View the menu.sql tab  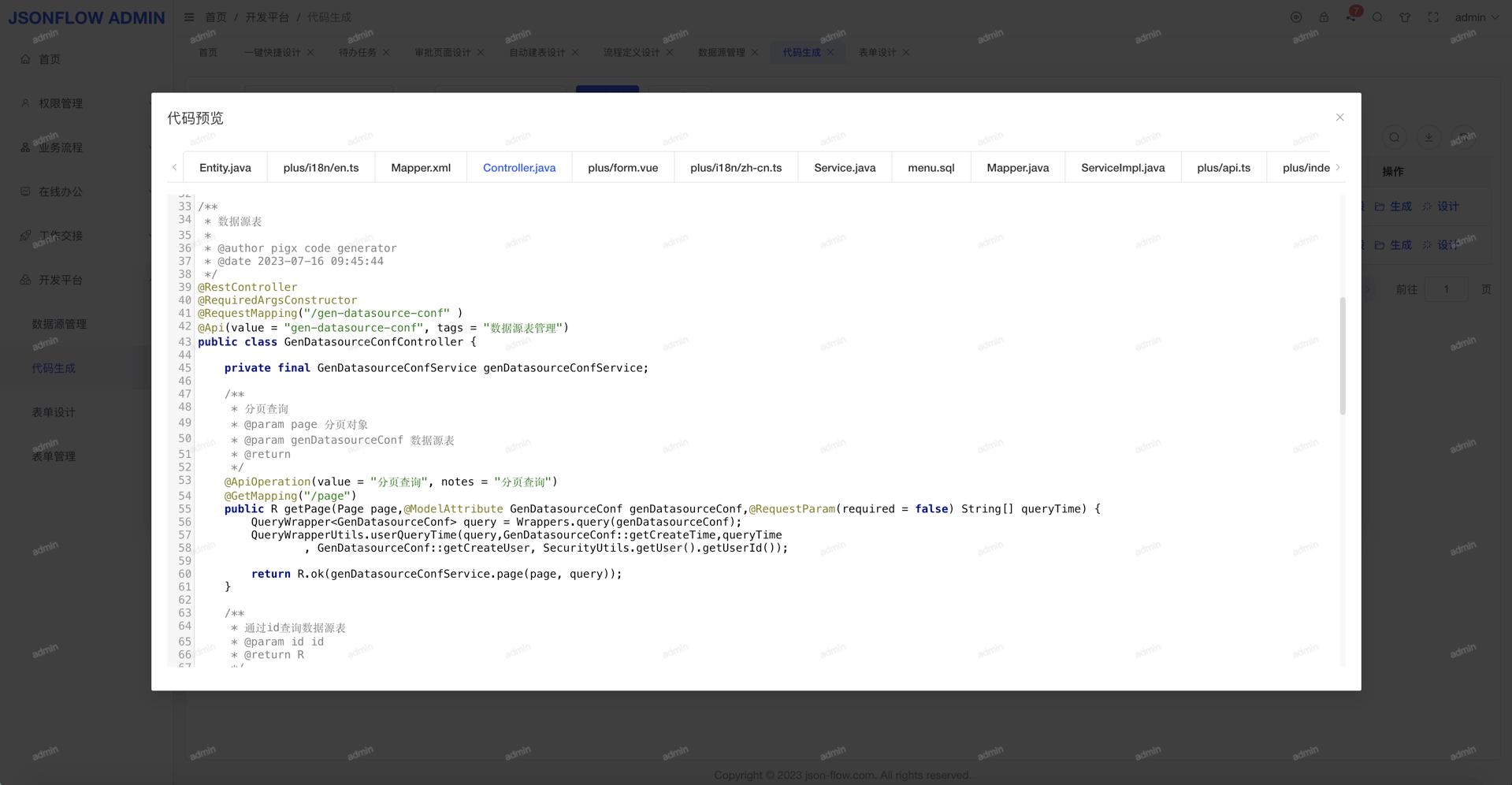pyautogui.click(x=931, y=168)
